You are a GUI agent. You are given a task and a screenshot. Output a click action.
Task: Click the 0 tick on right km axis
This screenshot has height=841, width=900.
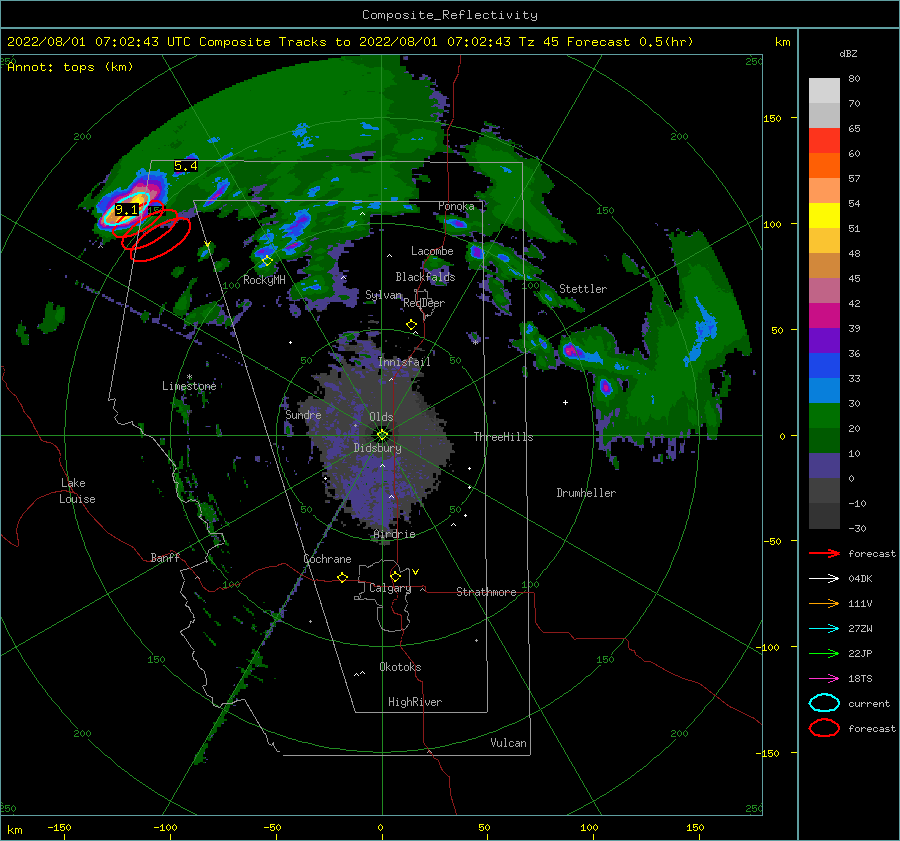pyautogui.click(x=782, y=436)
